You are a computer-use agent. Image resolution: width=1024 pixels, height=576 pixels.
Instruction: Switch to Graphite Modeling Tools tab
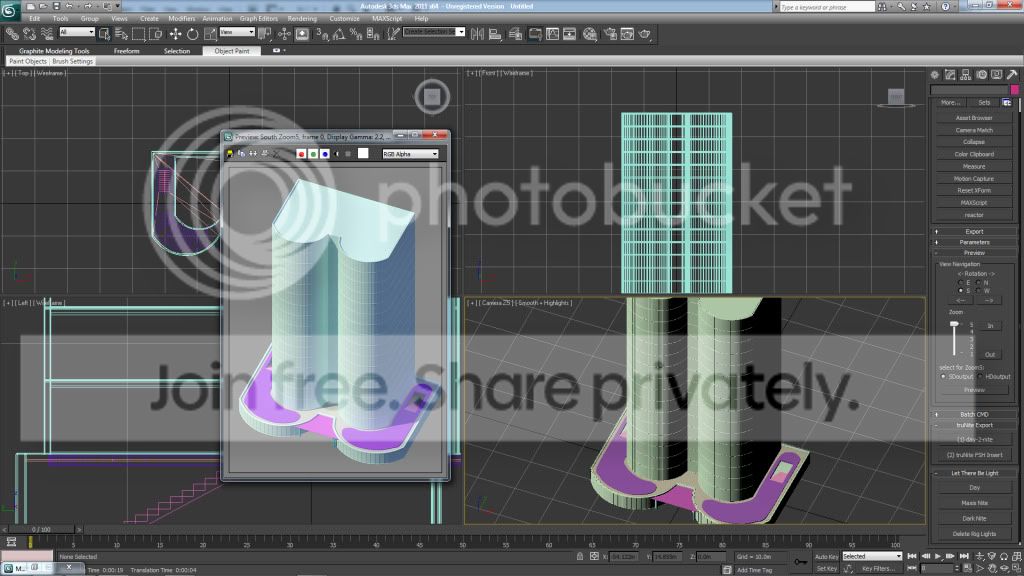tap(54, 51)
